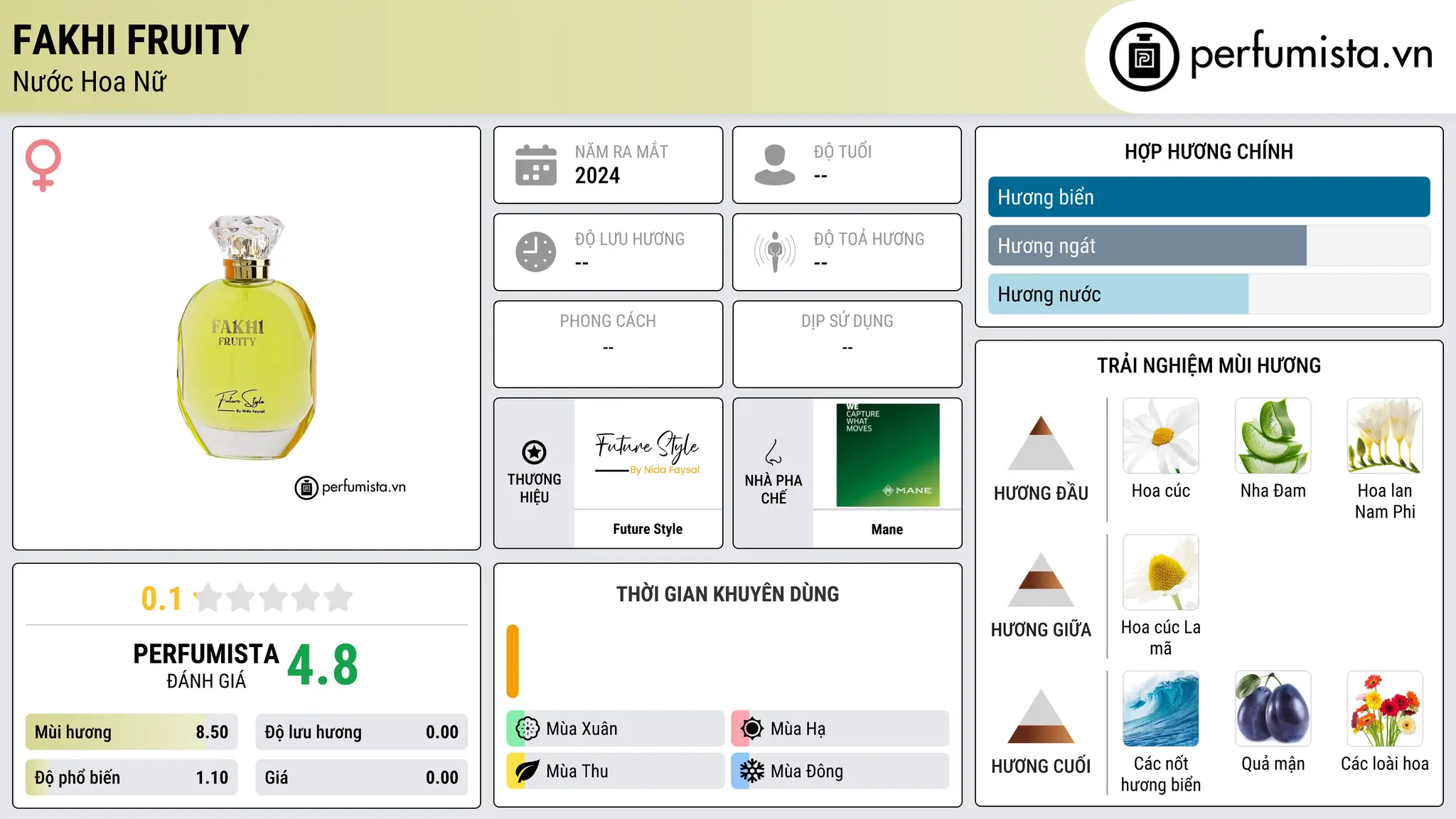This screenshot has height=819, width=1456.
Task: Click the Hương đầu pyramid icon
Action: [1041, 443]
